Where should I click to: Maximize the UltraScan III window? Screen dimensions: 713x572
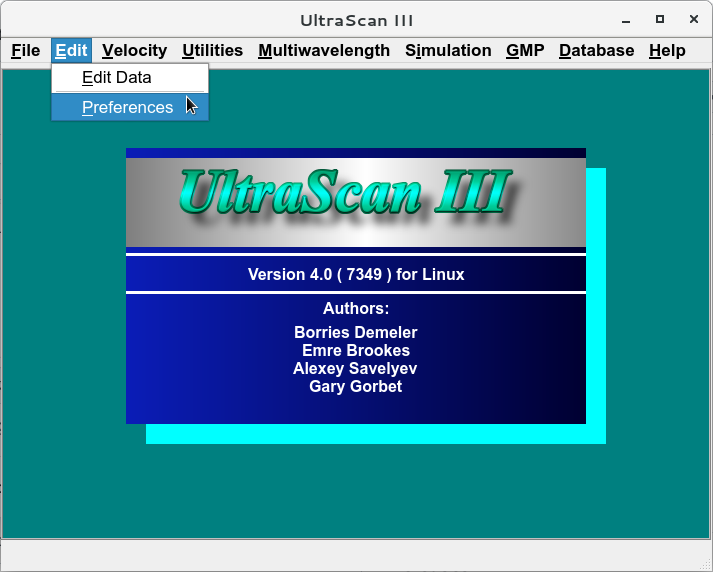click(660, 20)
